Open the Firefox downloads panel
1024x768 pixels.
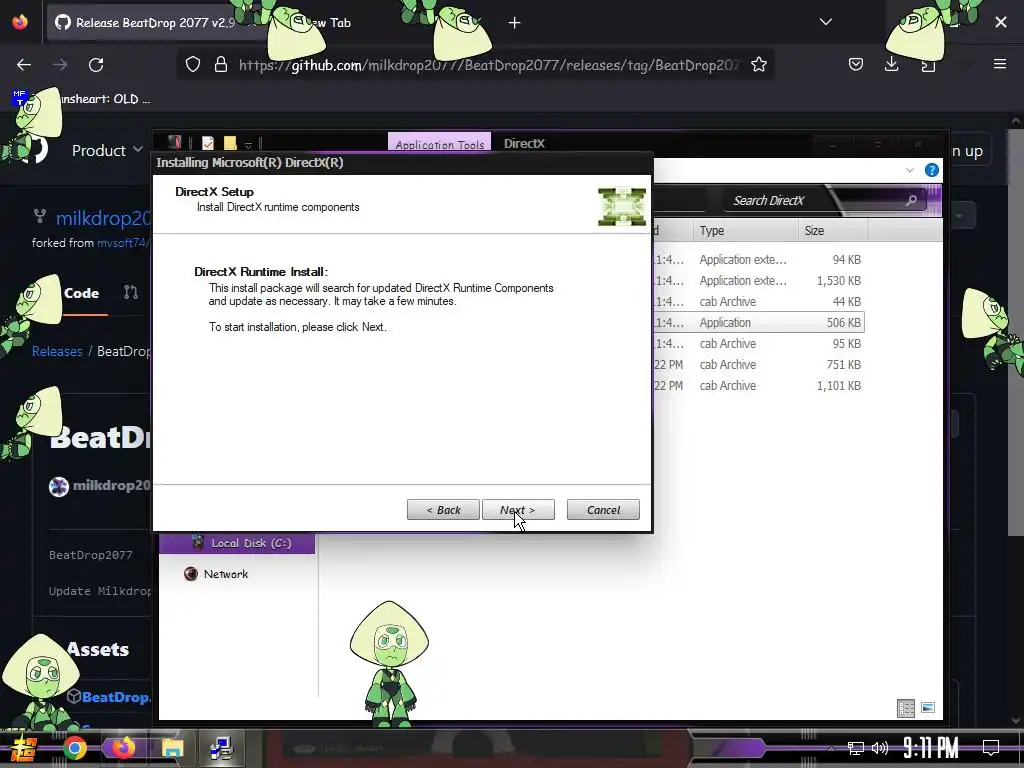(891, 65)
